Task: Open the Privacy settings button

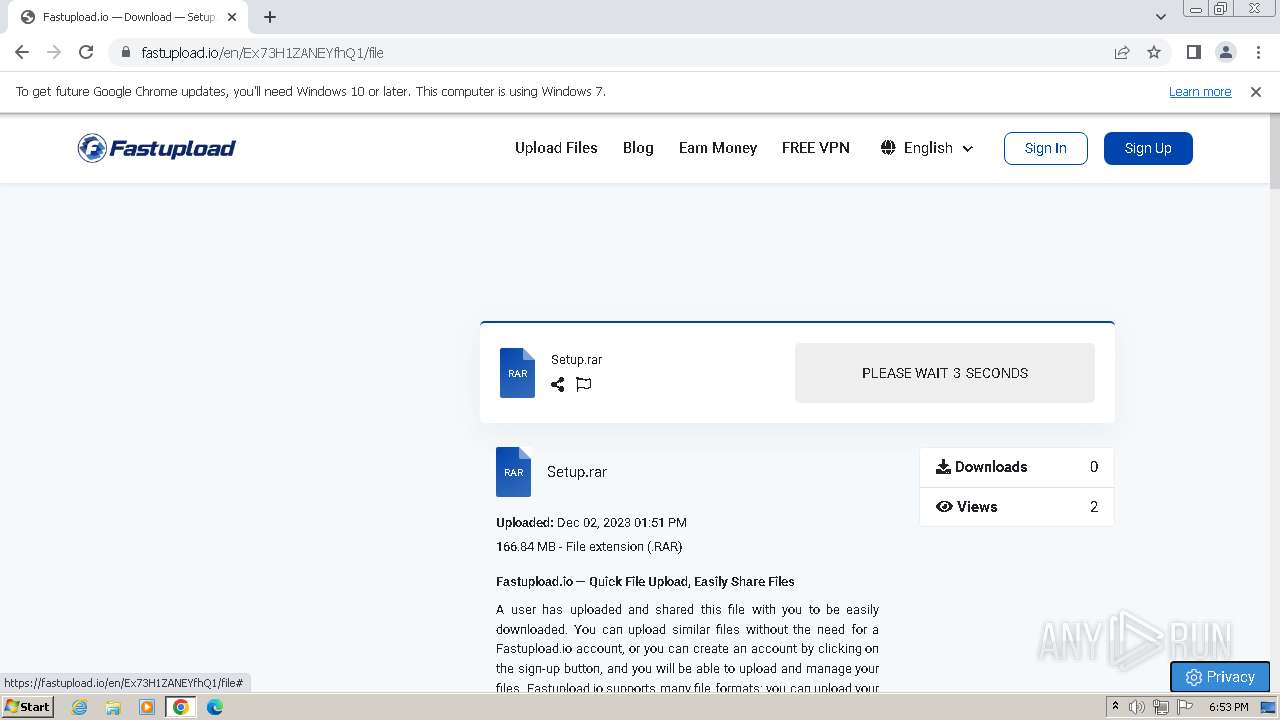Action: point(1220,677)
